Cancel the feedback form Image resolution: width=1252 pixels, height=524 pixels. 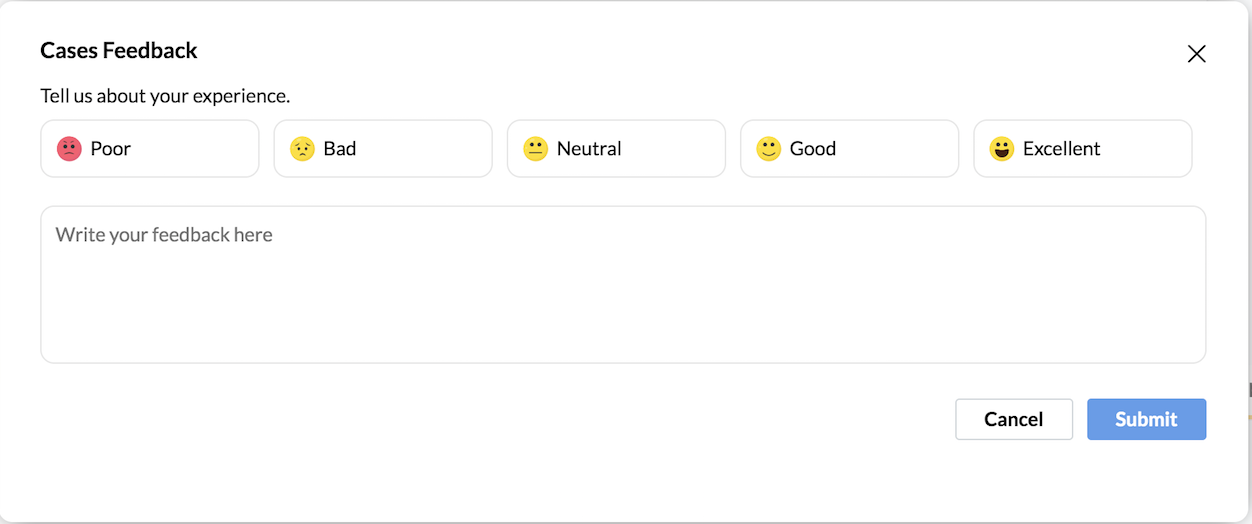(x=1014, y=419)
